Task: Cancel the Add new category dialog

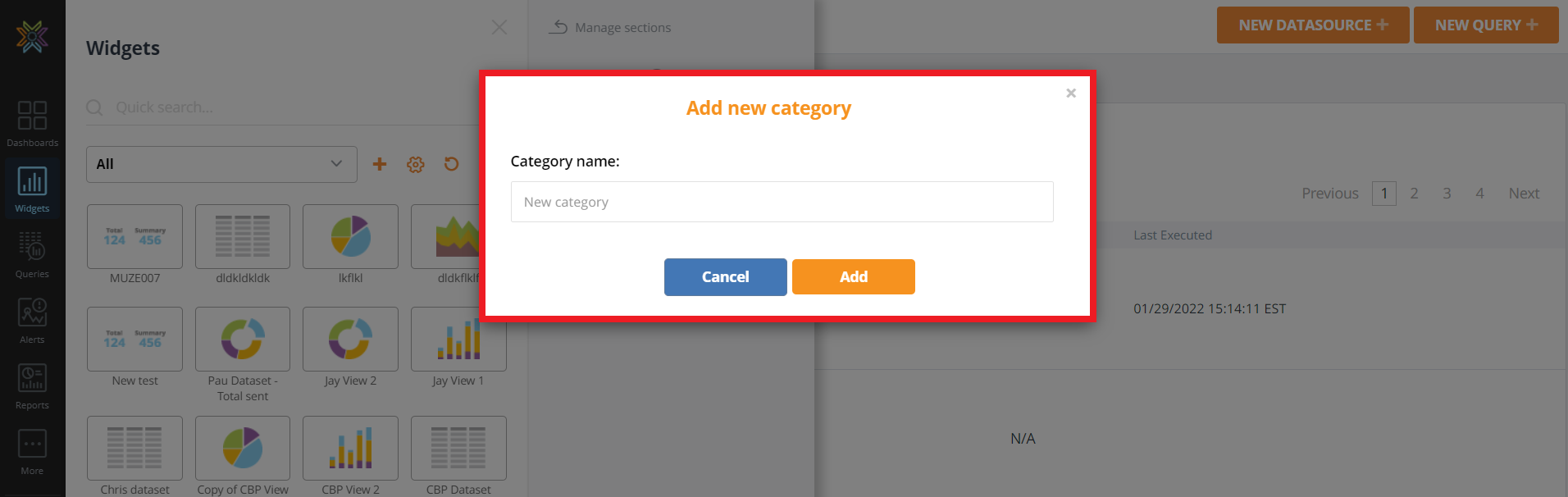Action: click(725, 277)
